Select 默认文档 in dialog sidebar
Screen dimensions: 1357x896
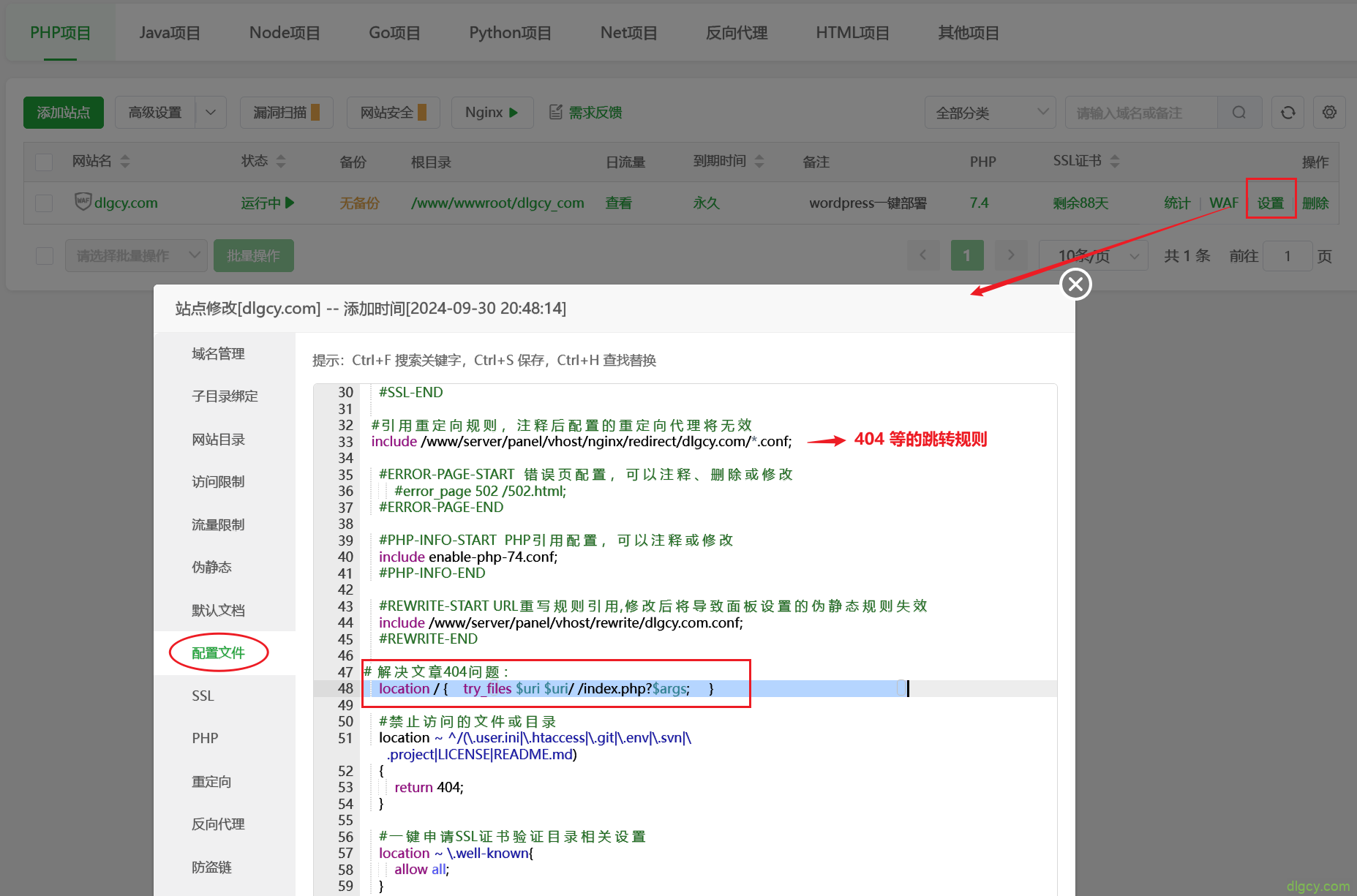click(218, 611)
